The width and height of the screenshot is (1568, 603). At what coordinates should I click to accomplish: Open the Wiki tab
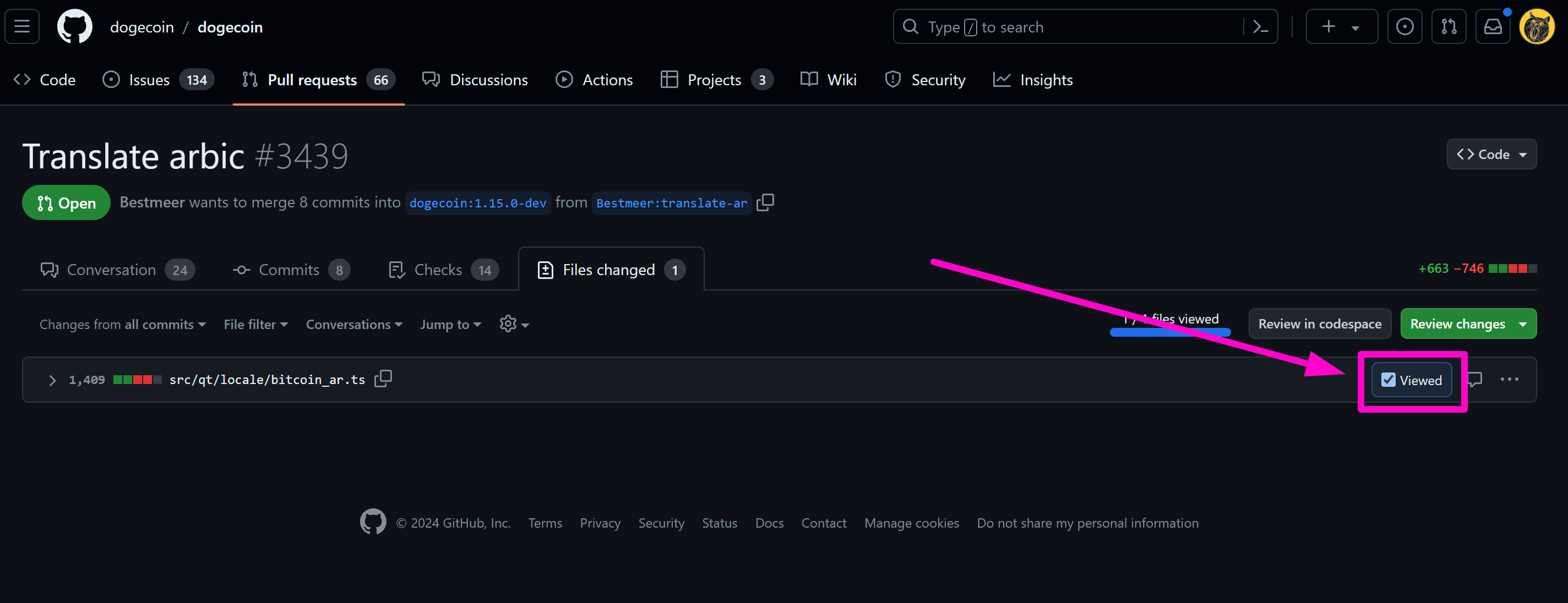829,80
